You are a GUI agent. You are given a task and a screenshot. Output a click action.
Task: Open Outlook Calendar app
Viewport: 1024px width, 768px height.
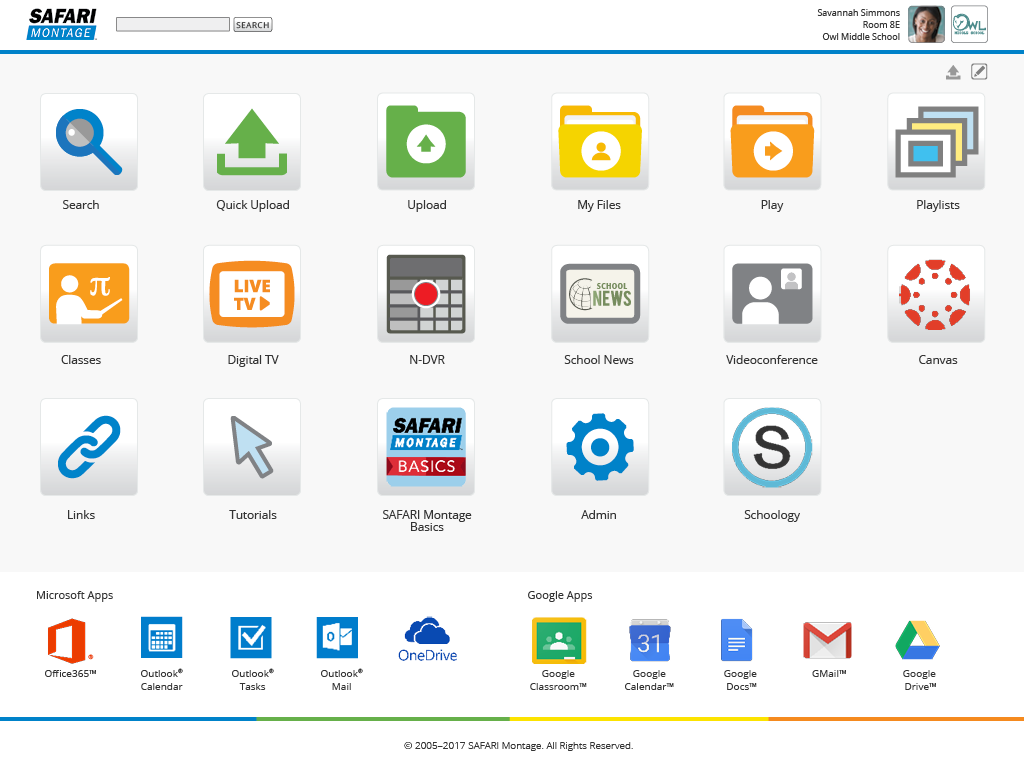pyautogui.click(x=161, y=637)
